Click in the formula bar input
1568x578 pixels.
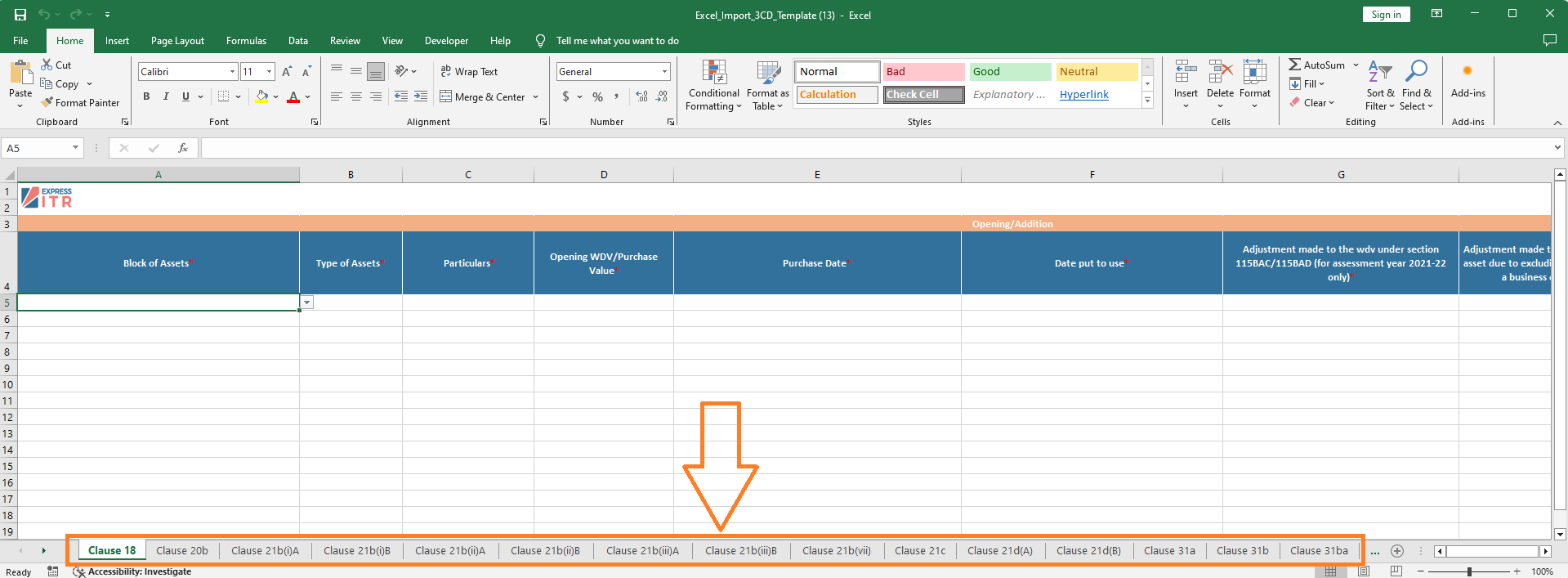point(877,148)
